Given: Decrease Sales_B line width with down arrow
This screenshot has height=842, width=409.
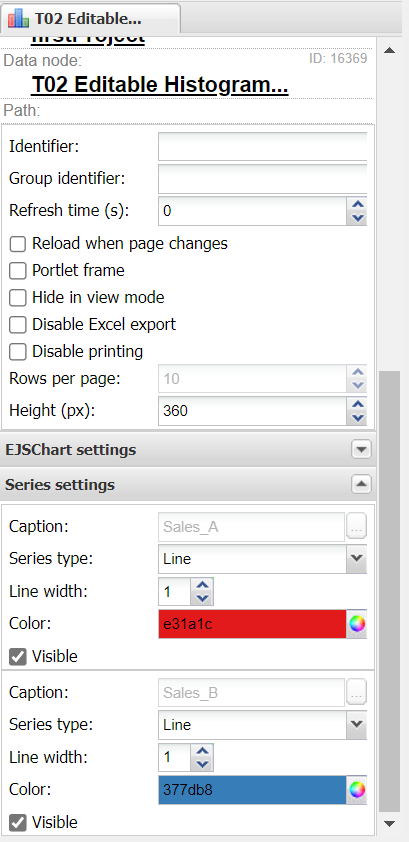Looking at the screenshot, I should [x=202, y=764].
